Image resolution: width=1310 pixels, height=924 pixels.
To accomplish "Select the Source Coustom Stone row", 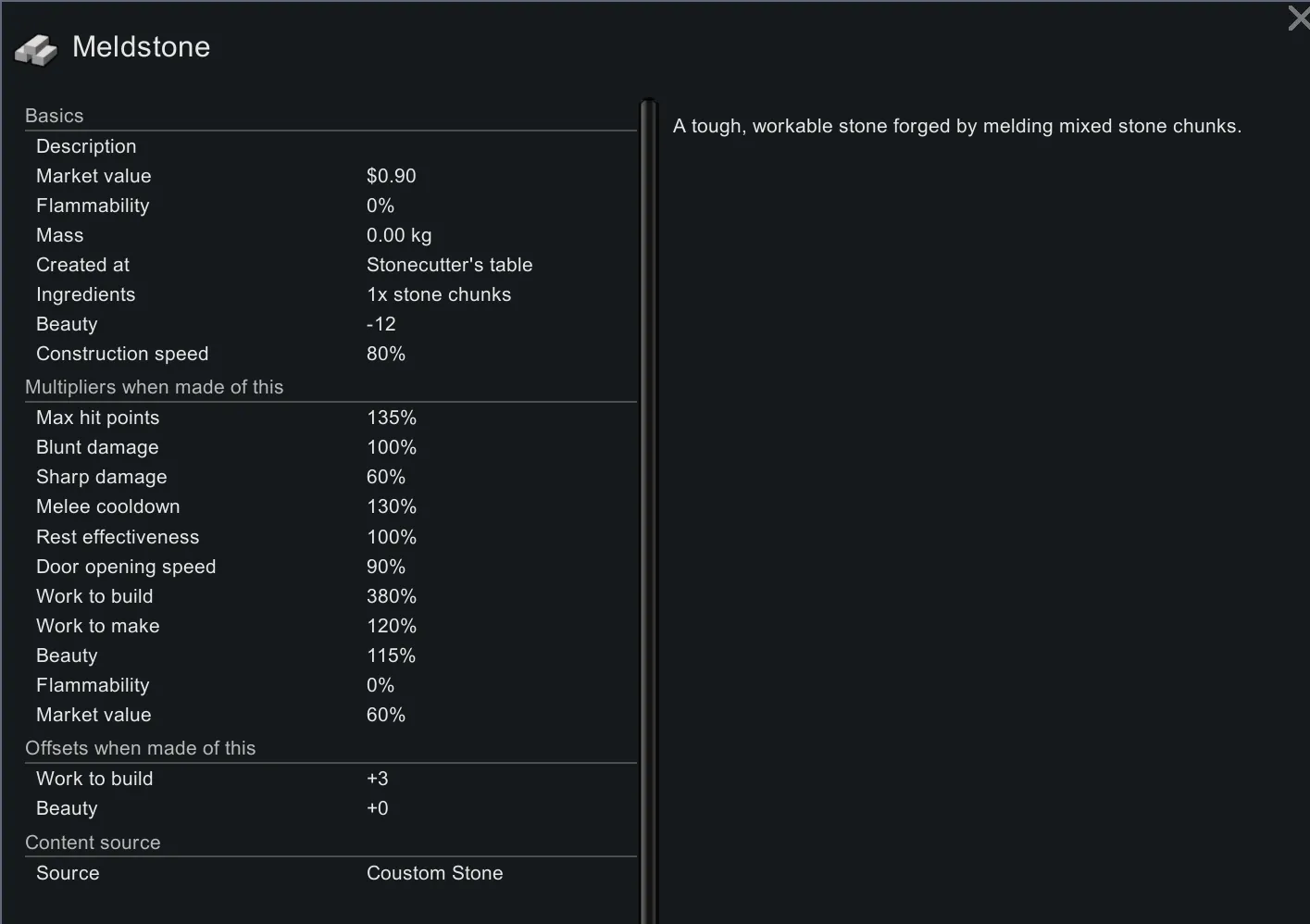I will coord(330,873).
